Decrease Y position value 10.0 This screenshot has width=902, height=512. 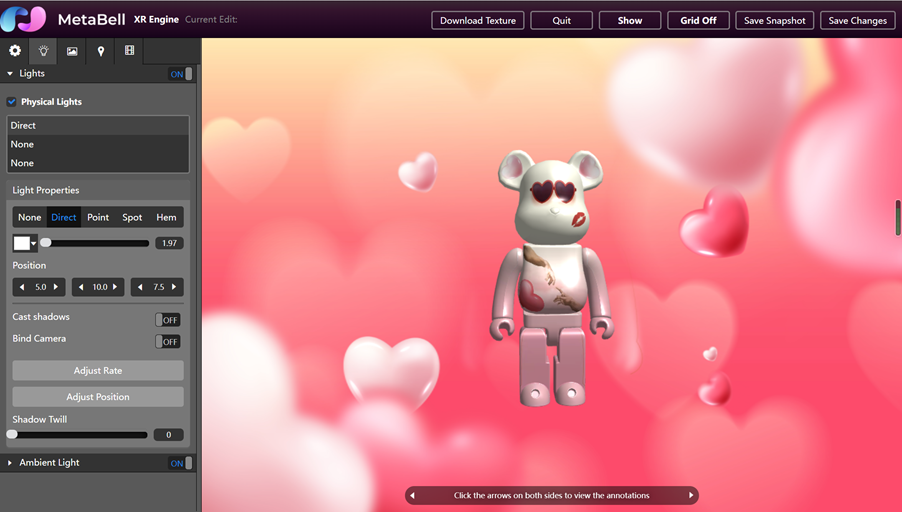click(x=81, y=287)
